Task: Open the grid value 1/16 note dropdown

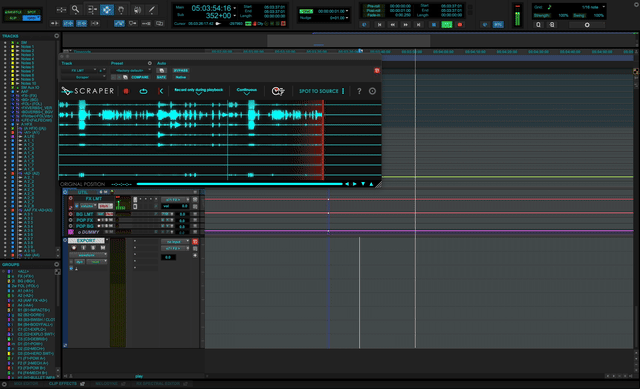Action: click(x=593, y=7)
